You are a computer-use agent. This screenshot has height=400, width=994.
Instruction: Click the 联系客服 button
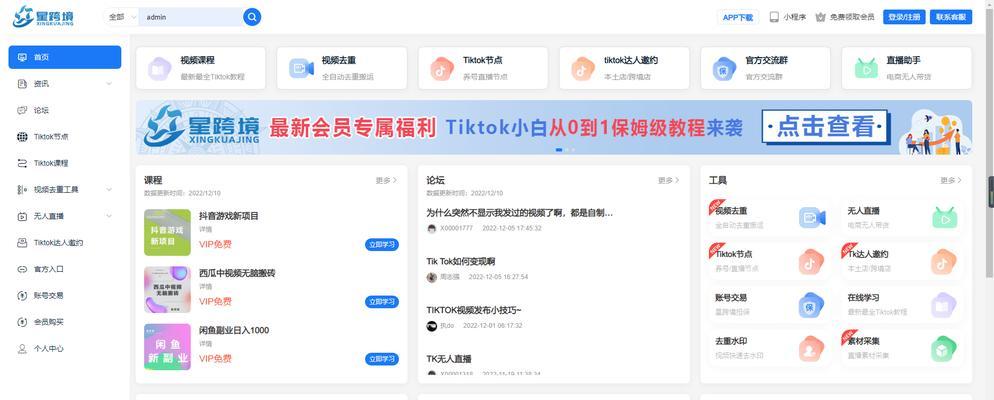click(951, 17)
